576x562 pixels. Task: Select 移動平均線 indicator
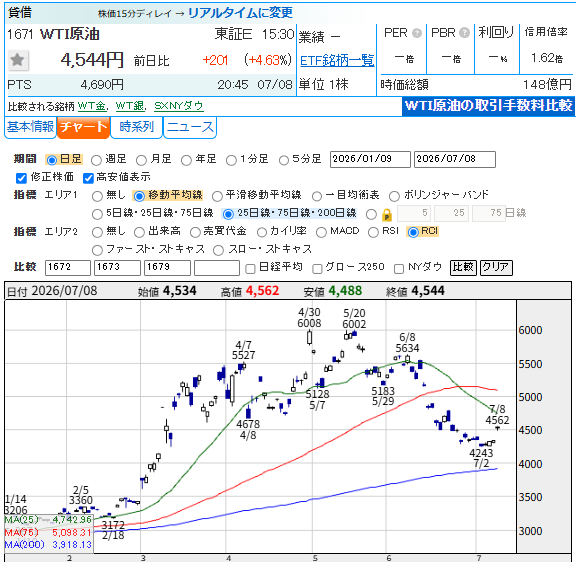139,196
